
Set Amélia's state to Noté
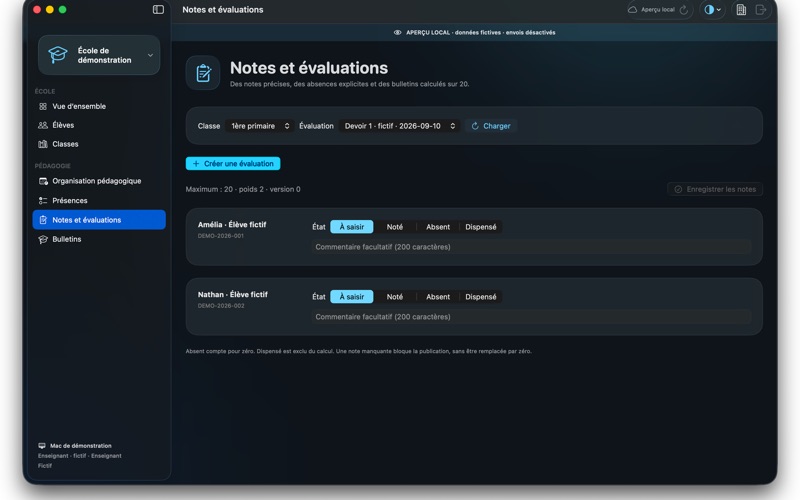[394, 227]
